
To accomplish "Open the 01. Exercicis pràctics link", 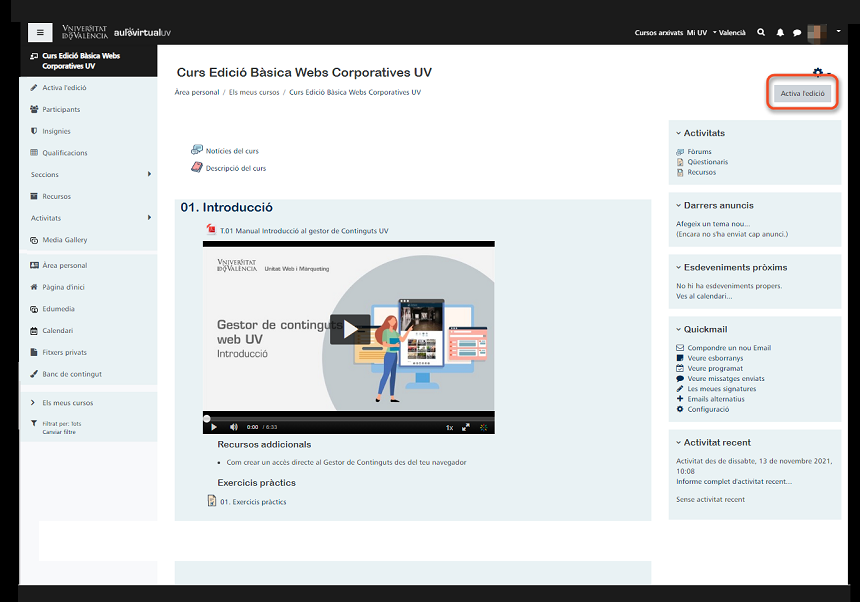I will pos(253,502).
